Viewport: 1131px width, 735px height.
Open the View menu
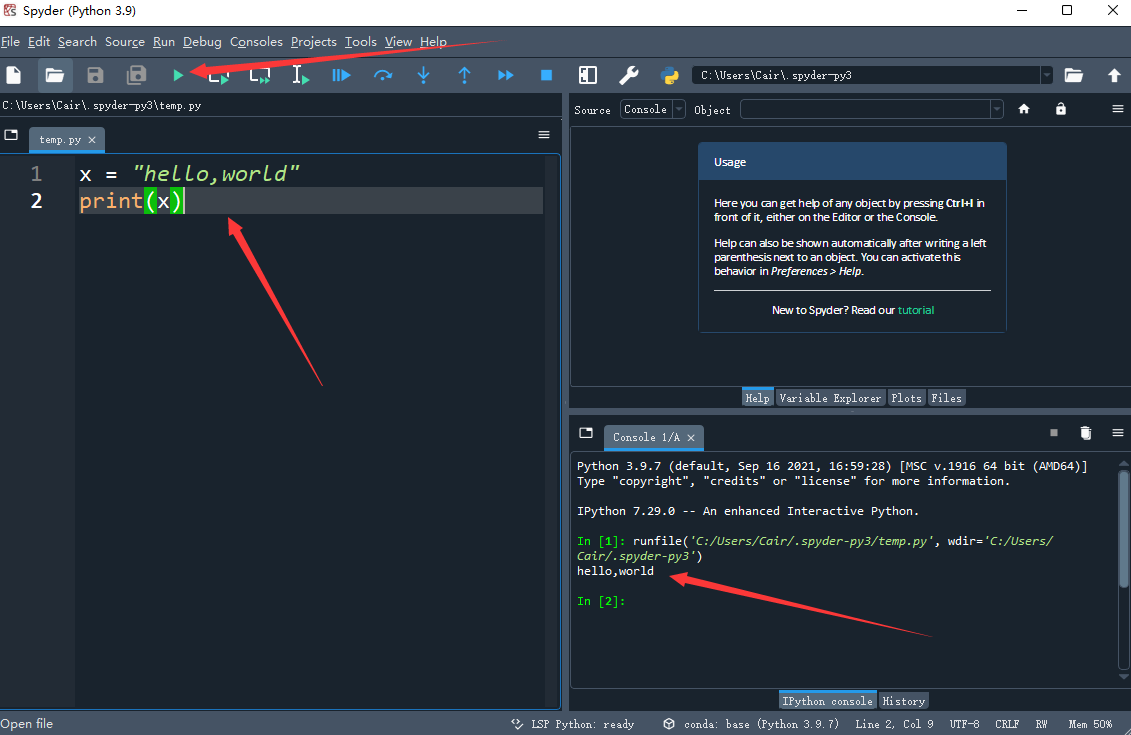398,42
